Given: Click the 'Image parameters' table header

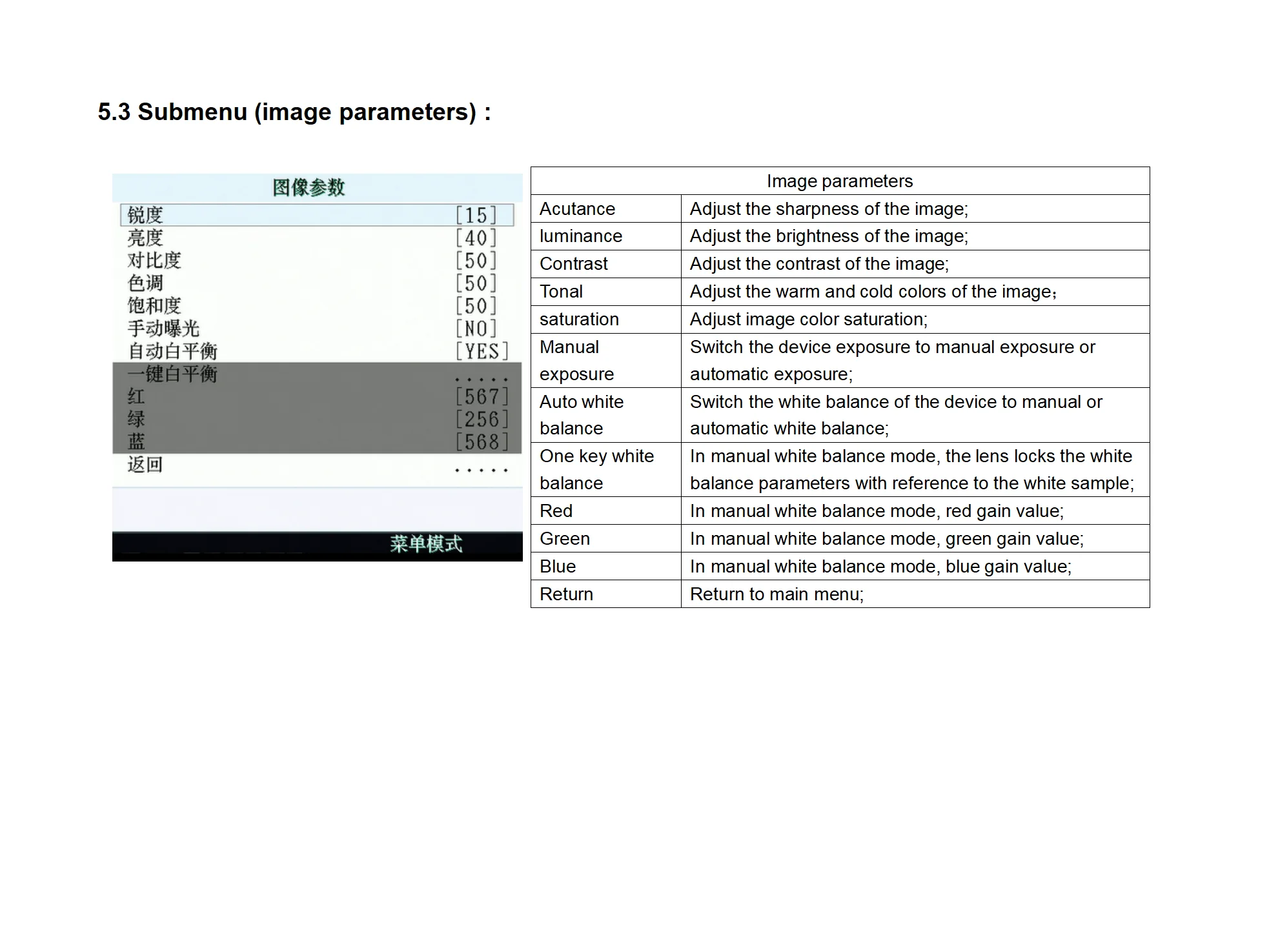Looking at the screenshot, I should click(x=839, y=181).
